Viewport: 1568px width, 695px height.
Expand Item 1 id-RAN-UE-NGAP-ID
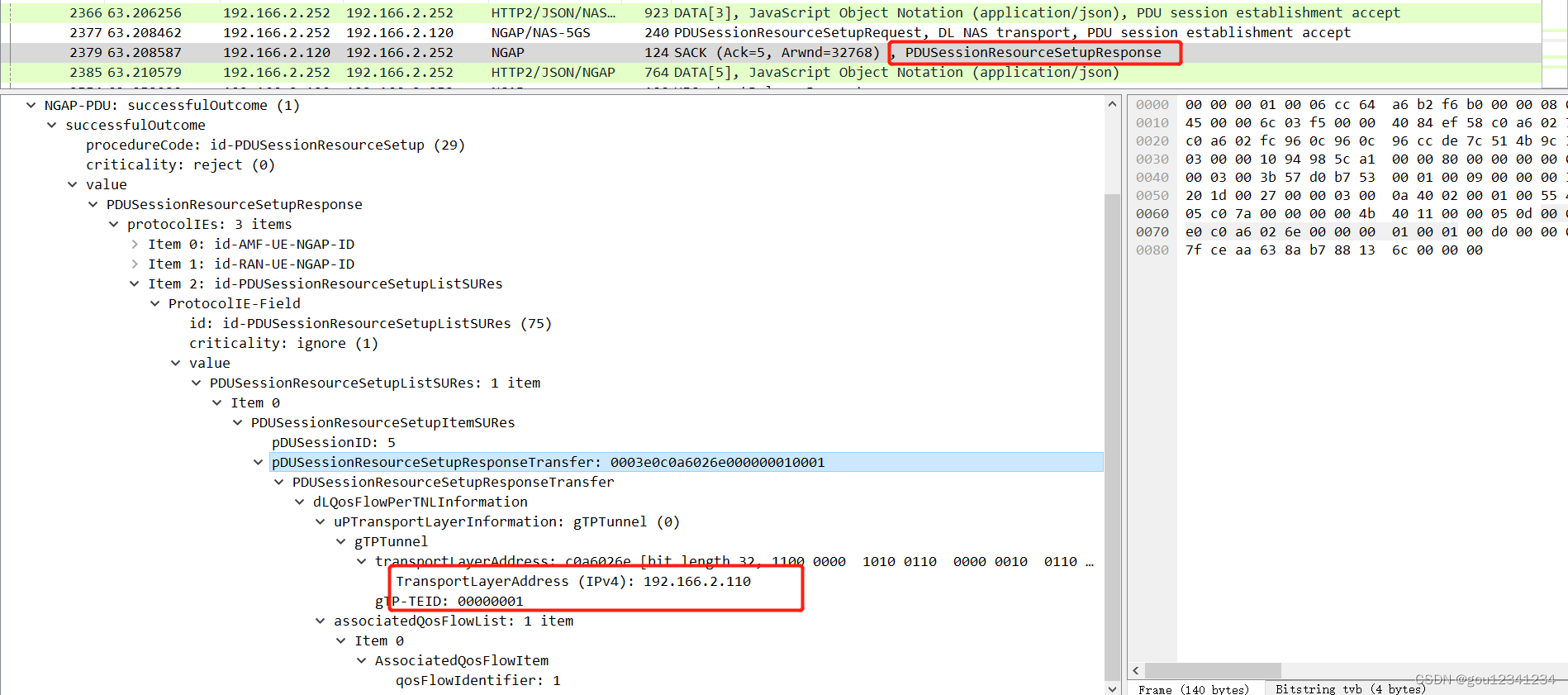click(x=135, y=264)
